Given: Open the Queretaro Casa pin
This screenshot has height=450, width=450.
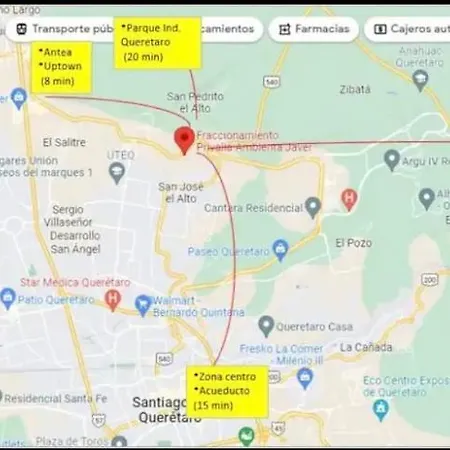Looking at the screenshot, I should (266, 326).
